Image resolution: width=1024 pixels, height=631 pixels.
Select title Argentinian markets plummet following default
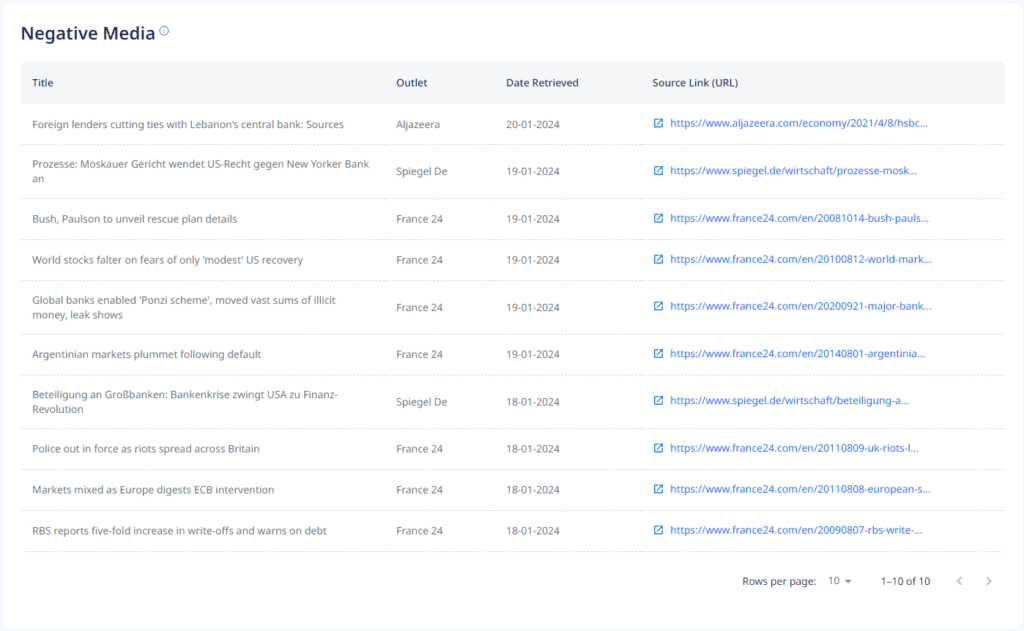point(146,354)
